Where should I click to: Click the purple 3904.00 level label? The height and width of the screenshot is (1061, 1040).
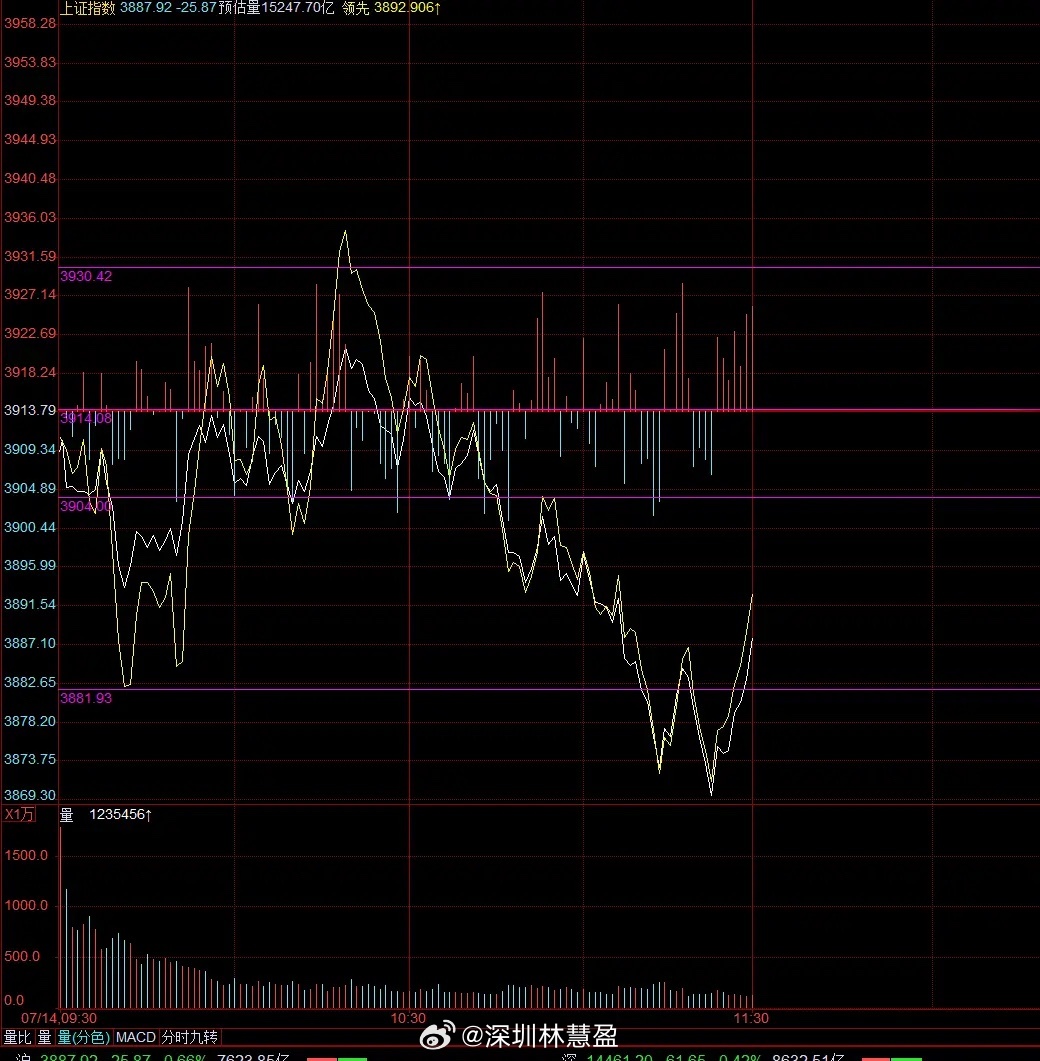(86, 506)
